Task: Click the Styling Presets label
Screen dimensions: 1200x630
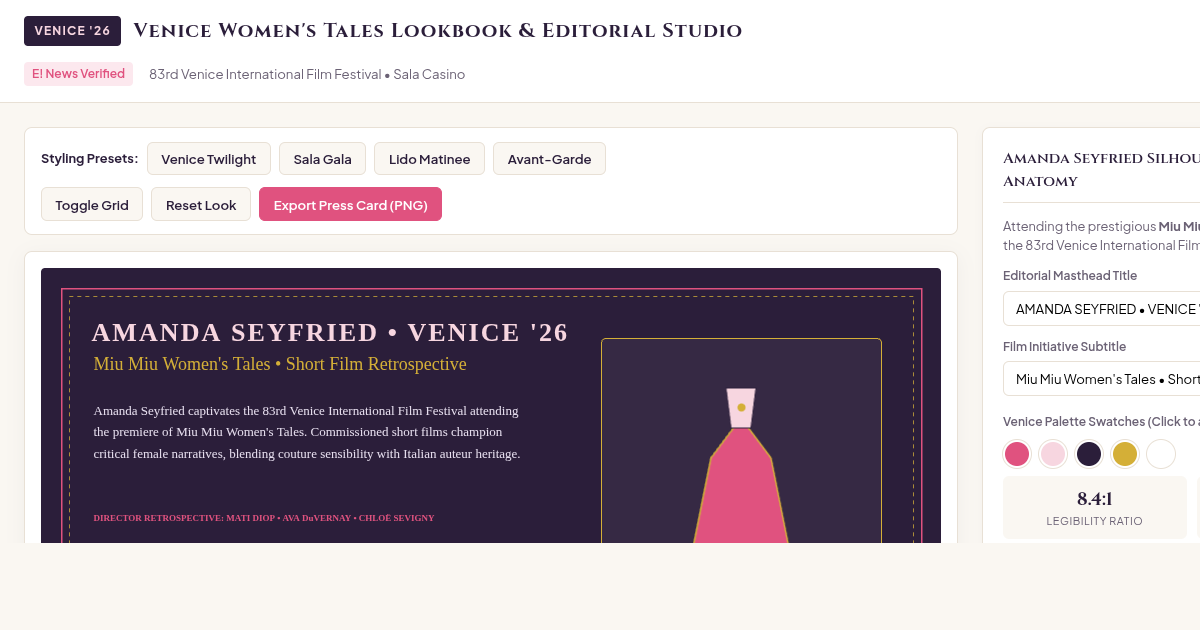Action: coord(89,158)
